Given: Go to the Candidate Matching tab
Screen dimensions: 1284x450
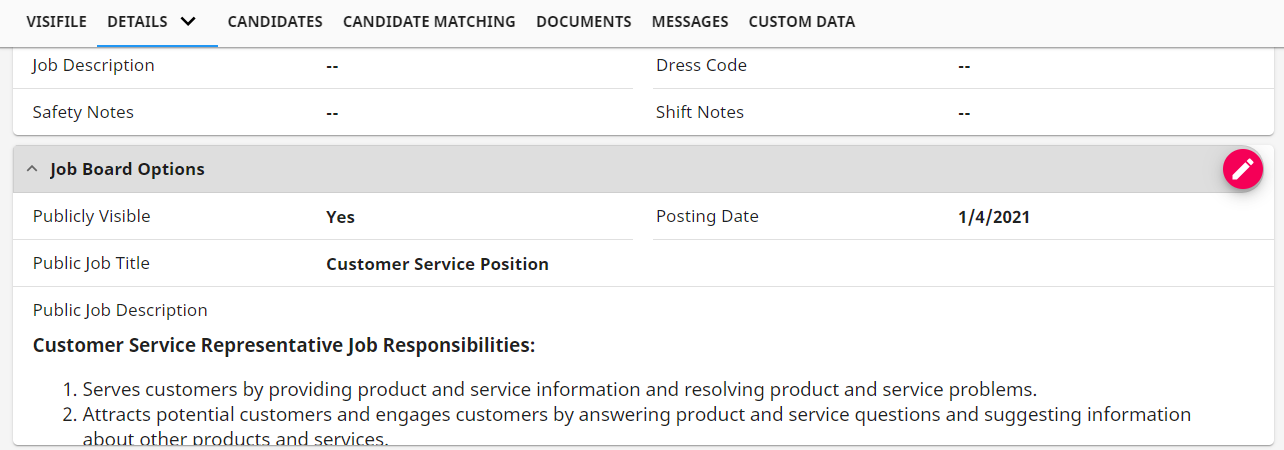Looking at the screenshot, I should point(429,21).
